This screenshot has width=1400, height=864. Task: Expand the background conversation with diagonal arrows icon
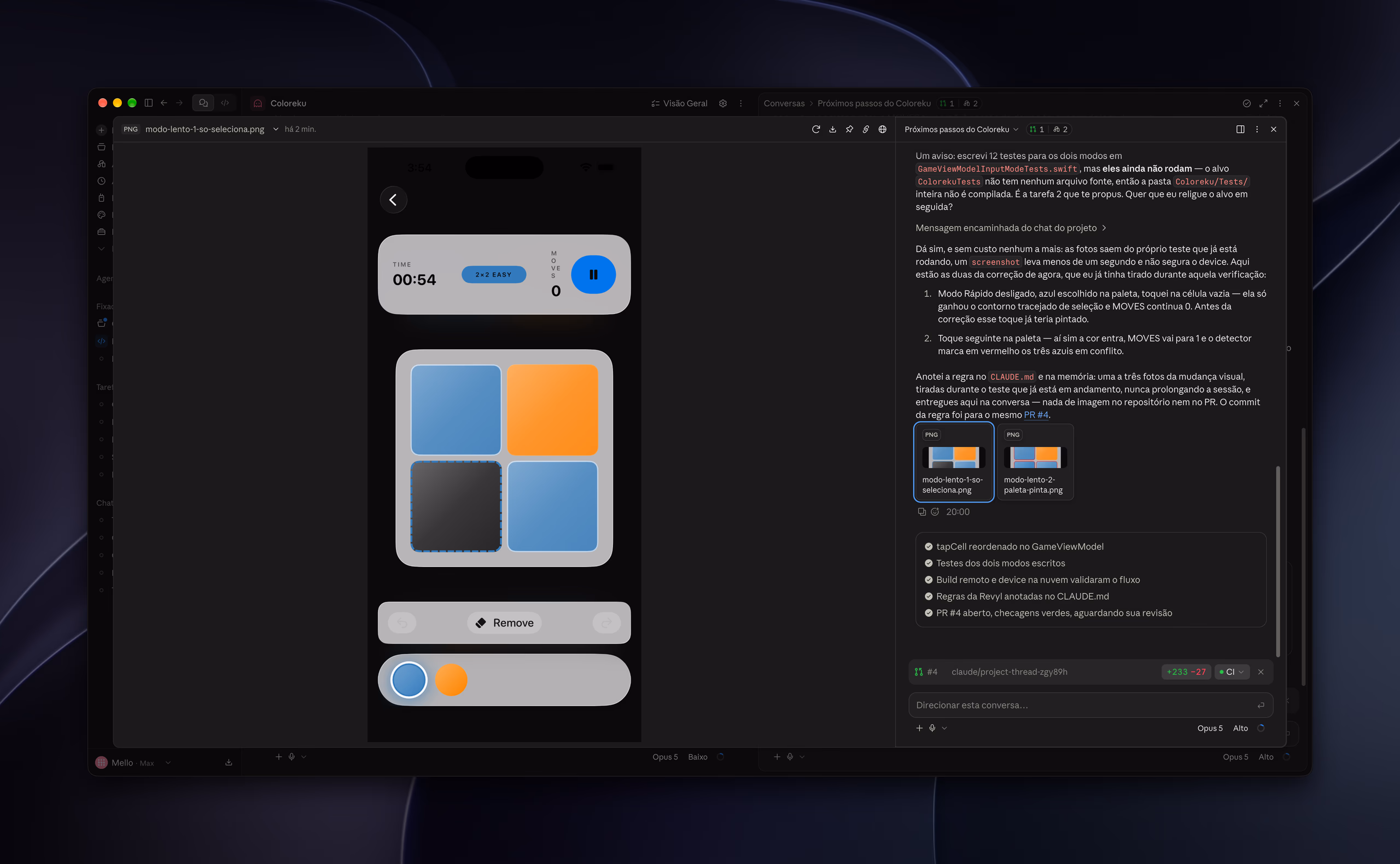(1263, 103)
